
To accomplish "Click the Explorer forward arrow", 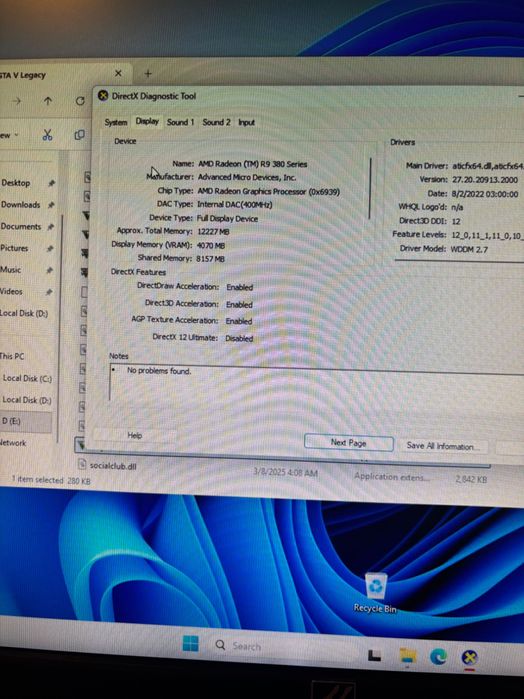I will [x=17, y=101].
